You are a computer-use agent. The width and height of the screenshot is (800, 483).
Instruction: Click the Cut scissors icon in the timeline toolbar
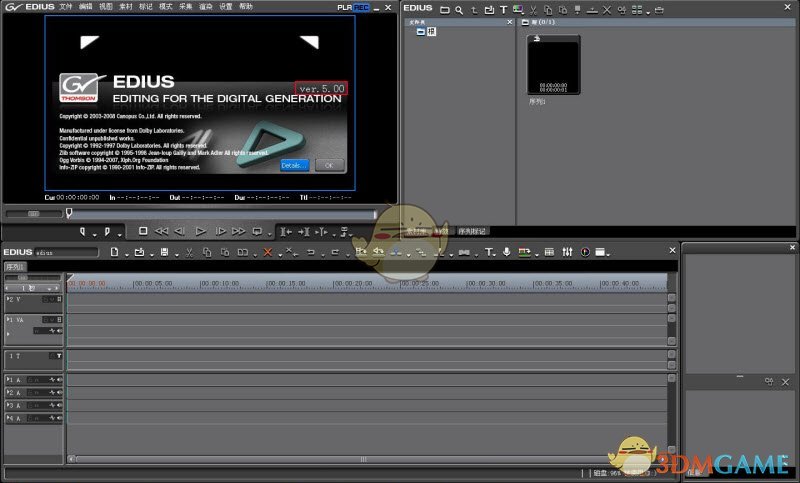189,252
